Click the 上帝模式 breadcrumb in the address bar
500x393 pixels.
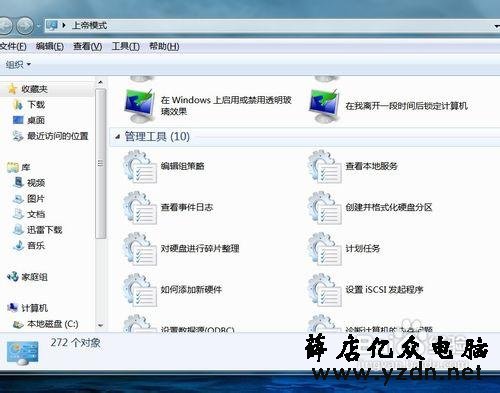click(x=89, y=25)
